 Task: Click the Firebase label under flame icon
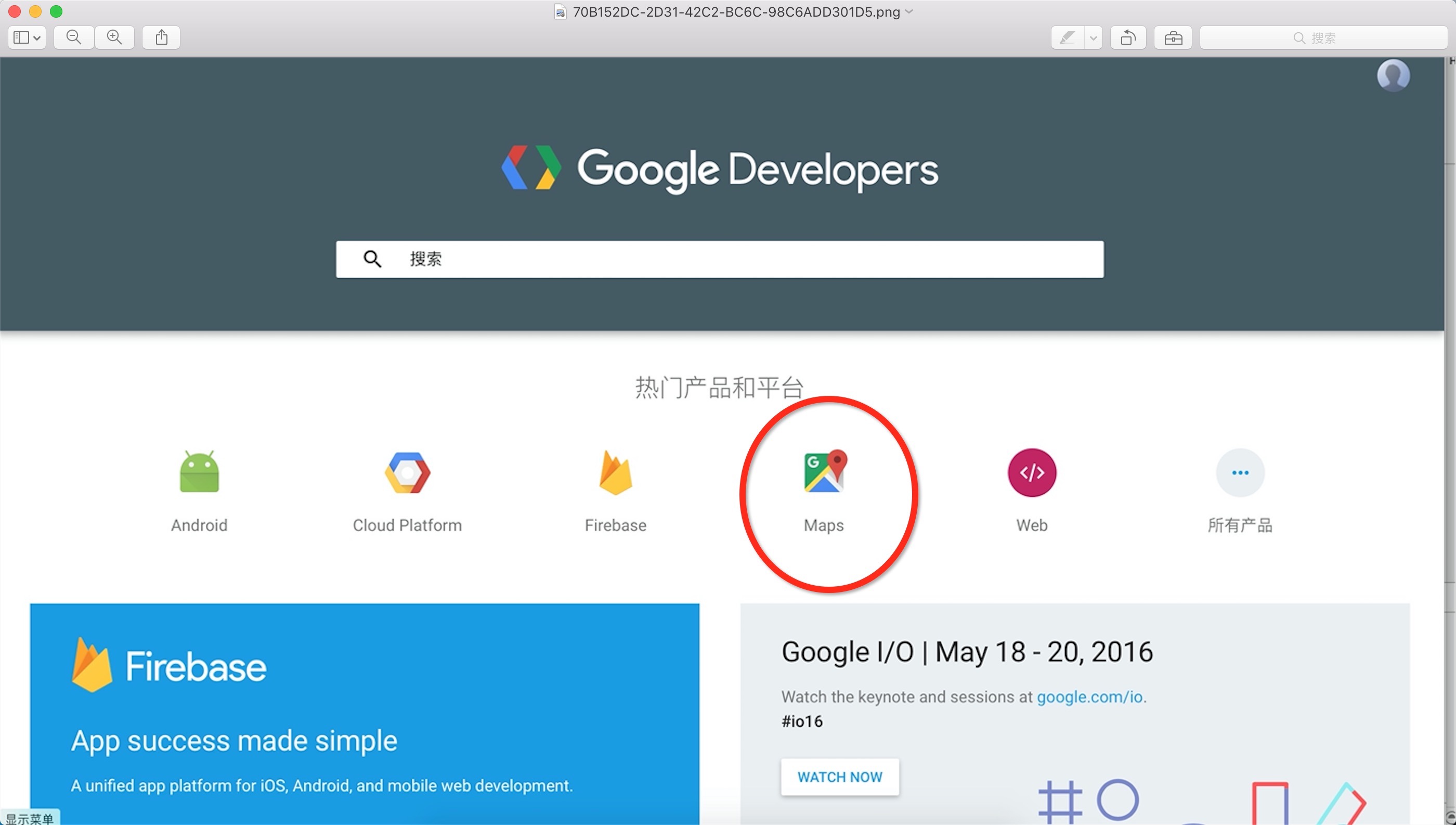pos(616,525)
